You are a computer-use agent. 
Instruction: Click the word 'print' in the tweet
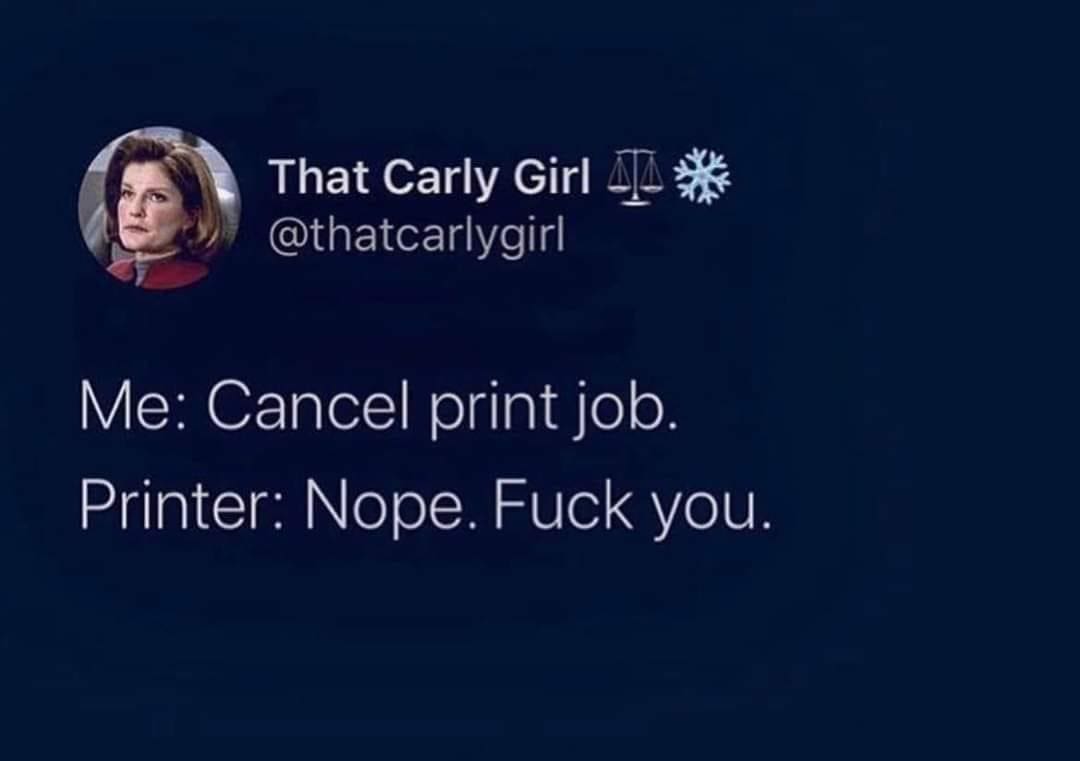(493, 409)
